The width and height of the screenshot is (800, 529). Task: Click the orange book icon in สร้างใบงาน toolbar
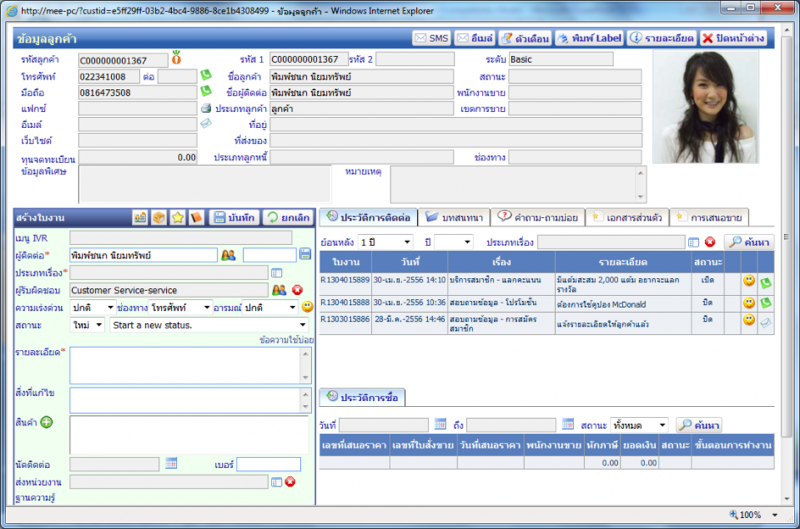click(196, 218)
